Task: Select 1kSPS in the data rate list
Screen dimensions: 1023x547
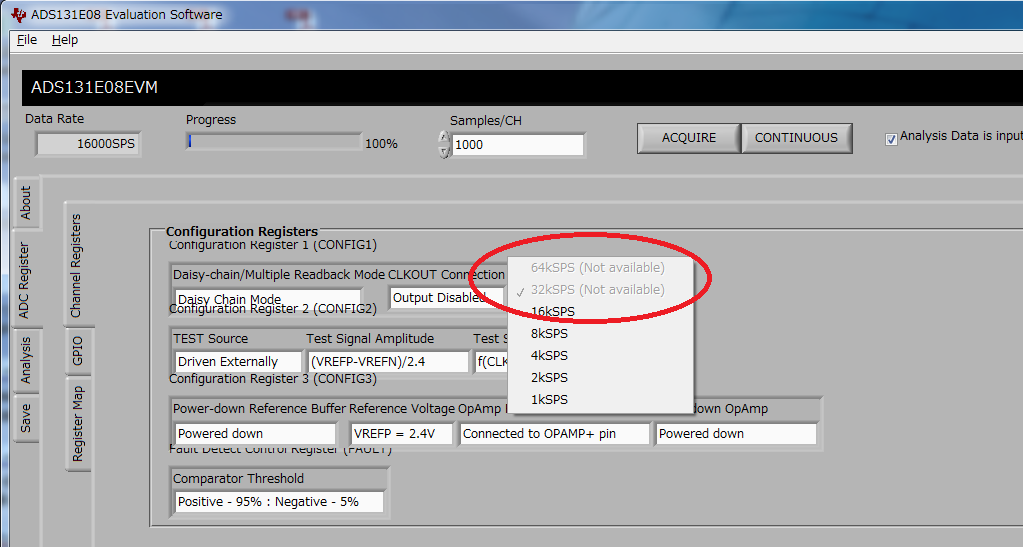Action: (x=600, y=399)
